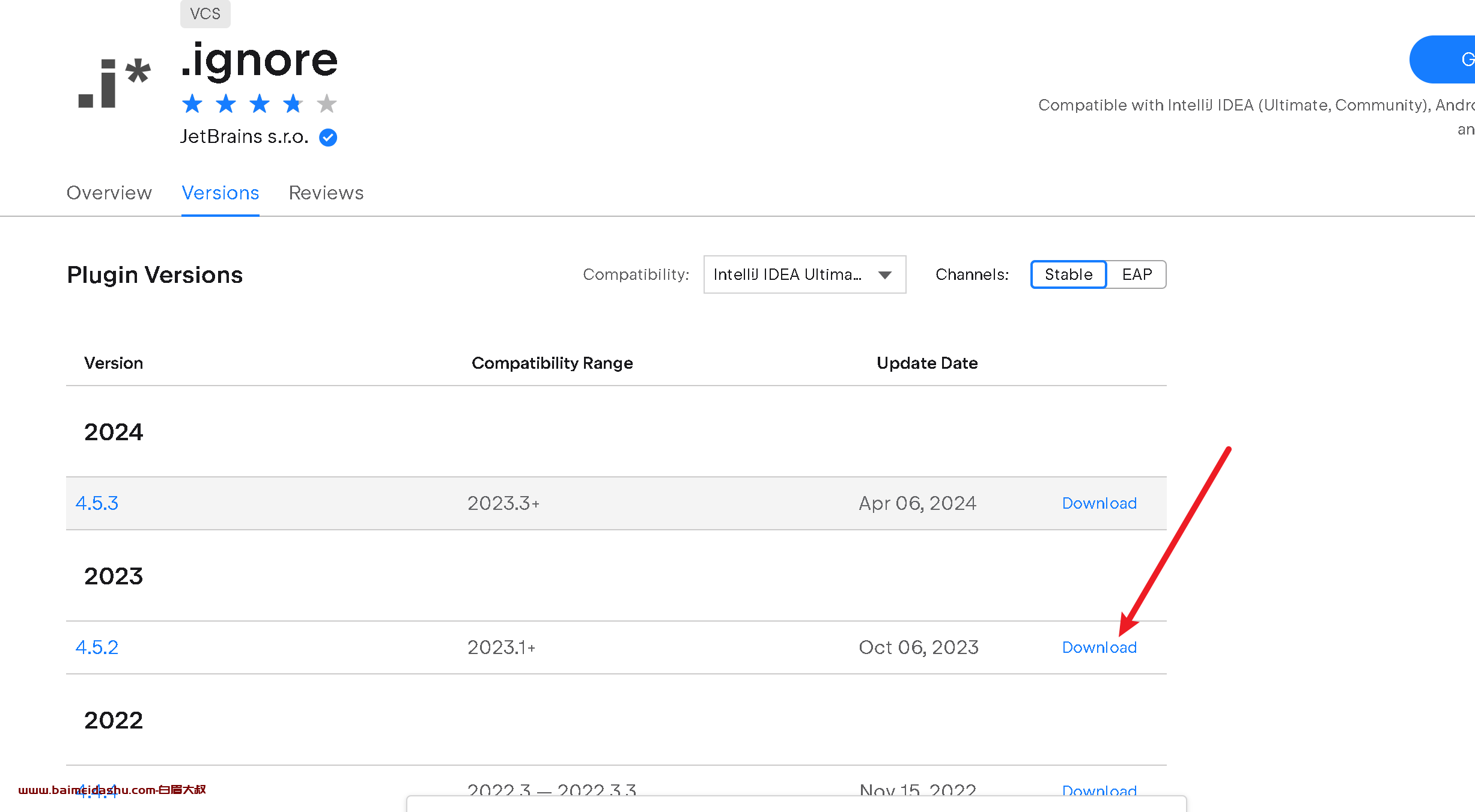
Task: Click the 2023.3+ compatibility range cell
Action: [x=503, y=503]
